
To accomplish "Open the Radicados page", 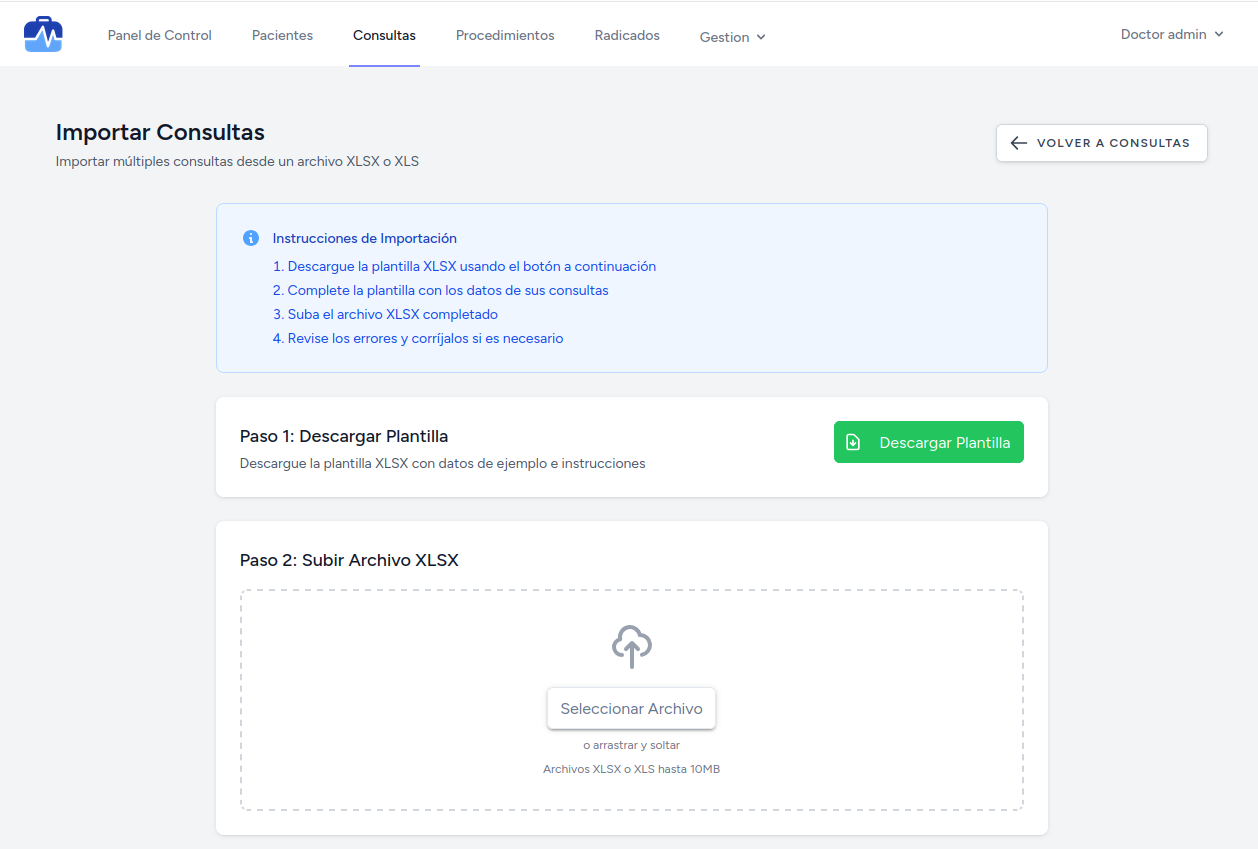I will pyautogui.click(x=627, y=35).
